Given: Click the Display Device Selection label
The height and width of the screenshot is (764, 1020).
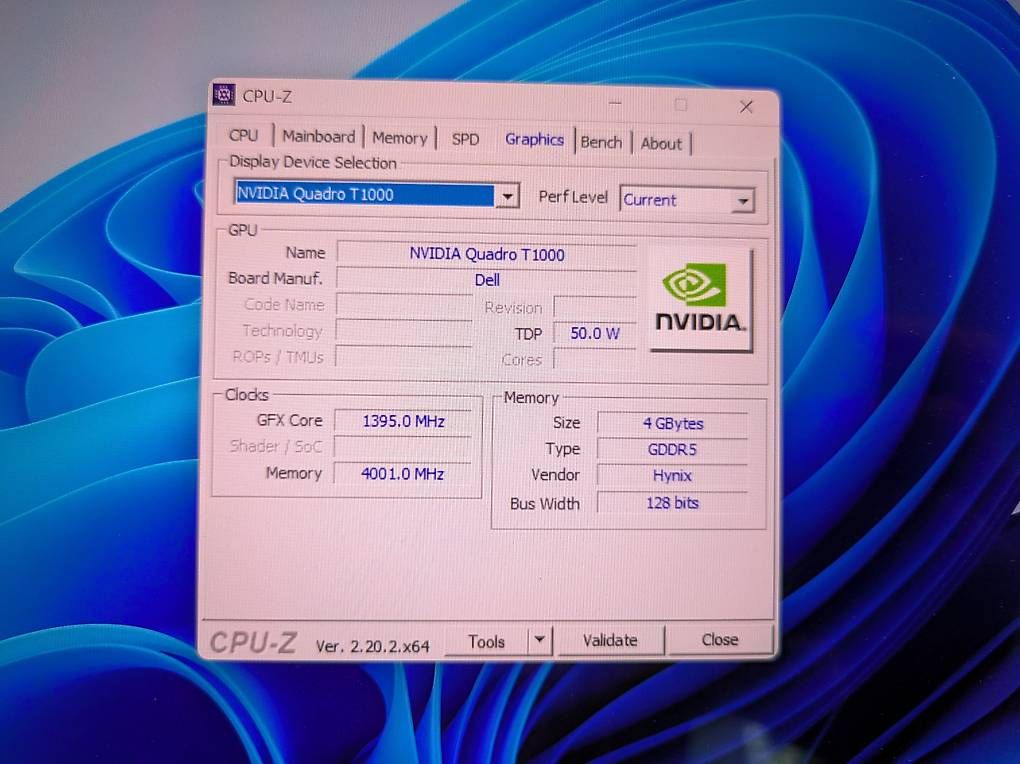Looking at the screenshot, I should tap(313, 162).
